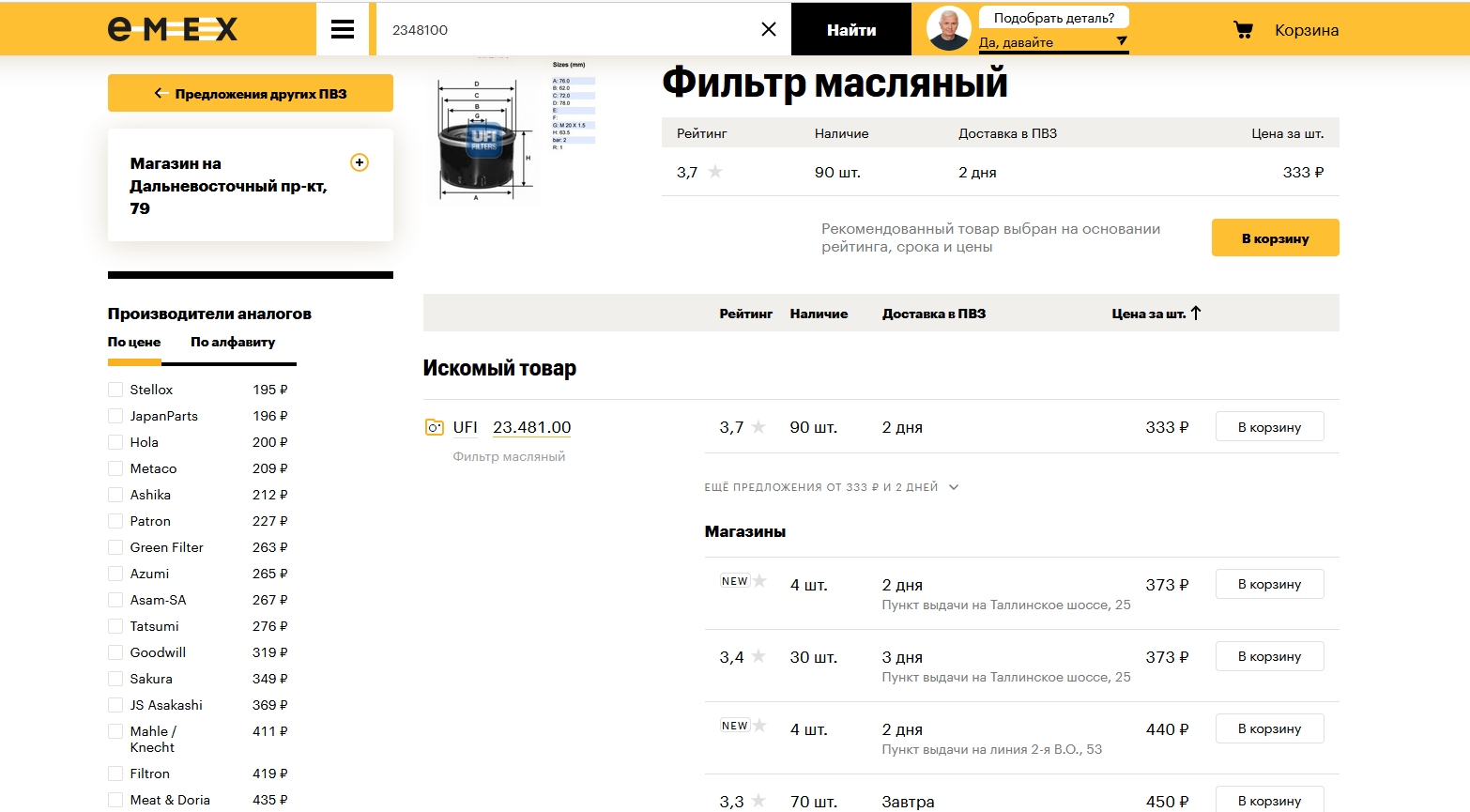Enable the Asam-SA checkbox

coord(115,600)
